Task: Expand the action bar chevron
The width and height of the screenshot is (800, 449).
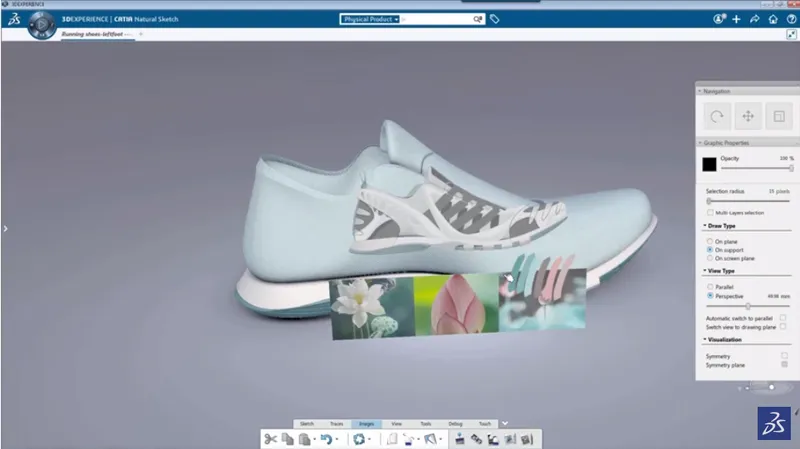Action: (505, 423)
